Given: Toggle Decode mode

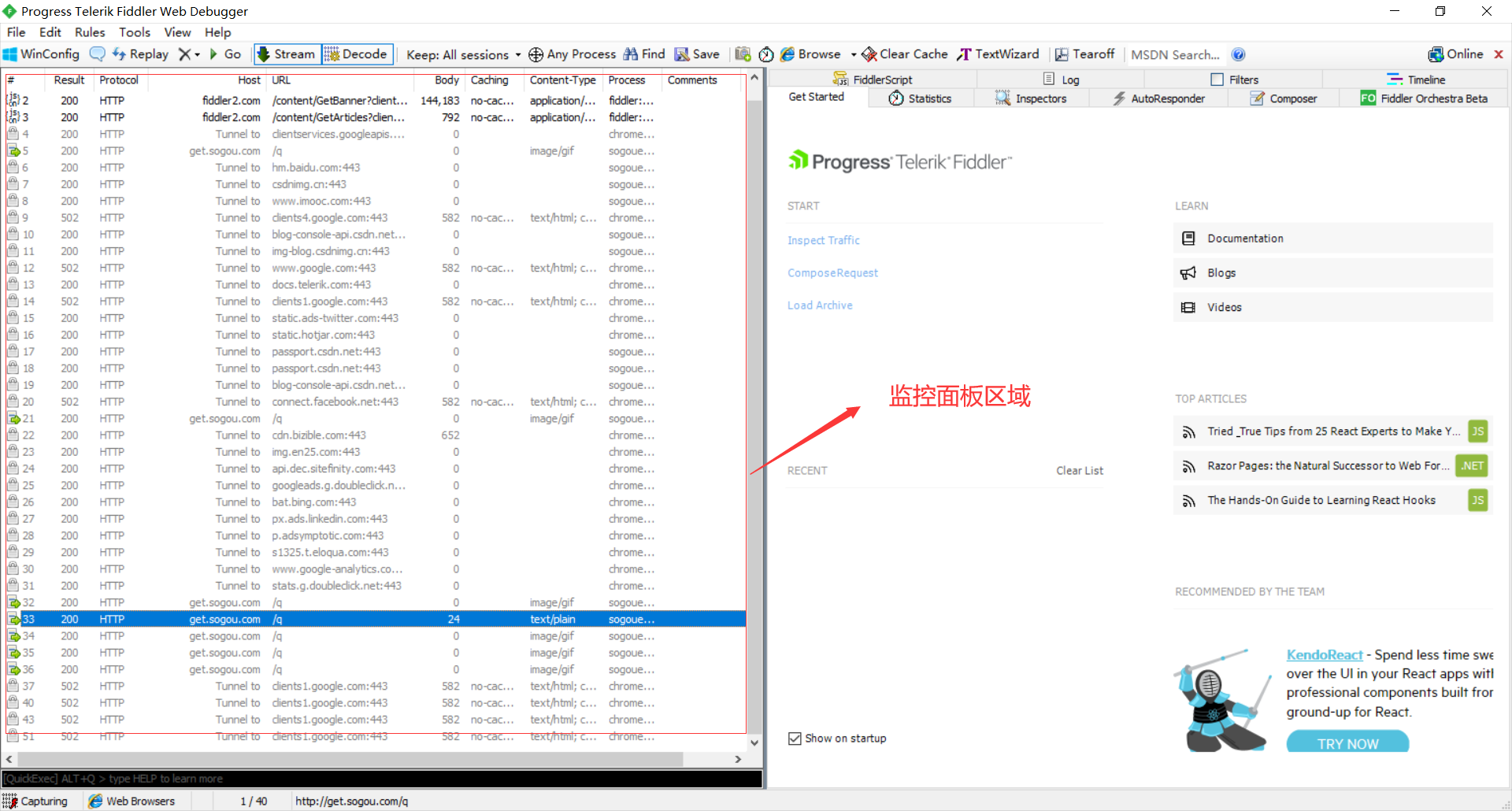Looking at the screenshot, I should [x=357, y=54].
